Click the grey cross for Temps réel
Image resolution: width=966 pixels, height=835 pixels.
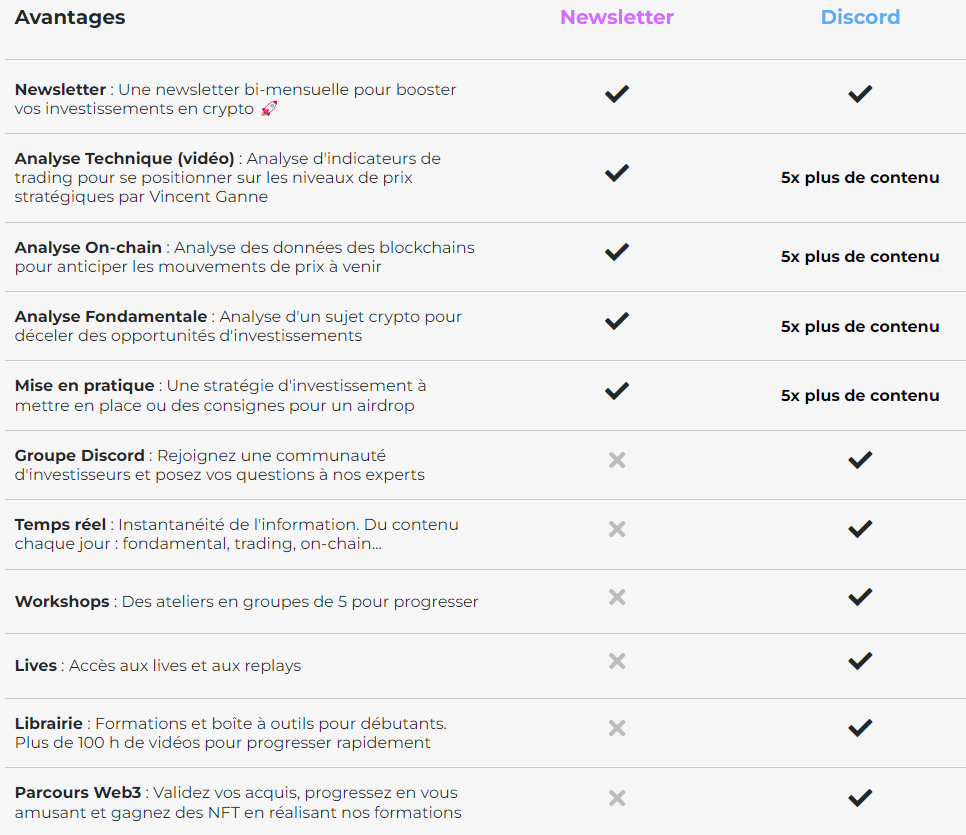(x=617, y=529)
